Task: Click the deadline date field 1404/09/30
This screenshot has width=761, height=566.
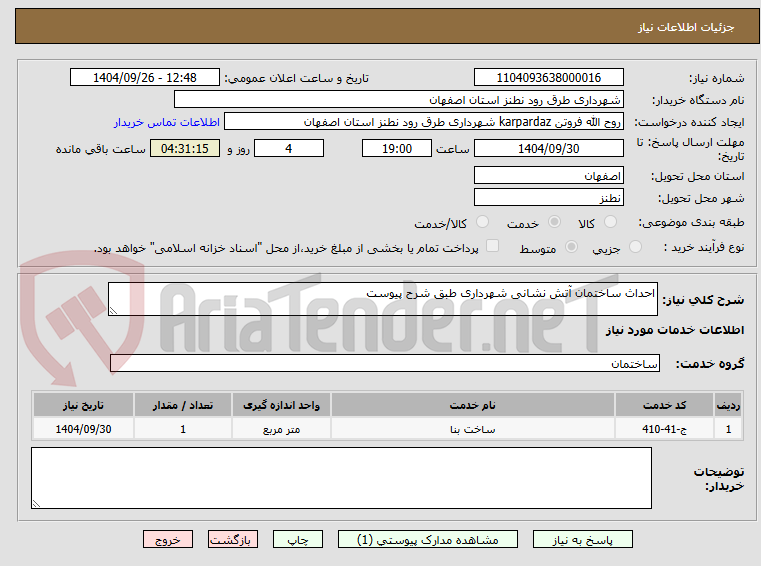Action: (x=548, y=149)
